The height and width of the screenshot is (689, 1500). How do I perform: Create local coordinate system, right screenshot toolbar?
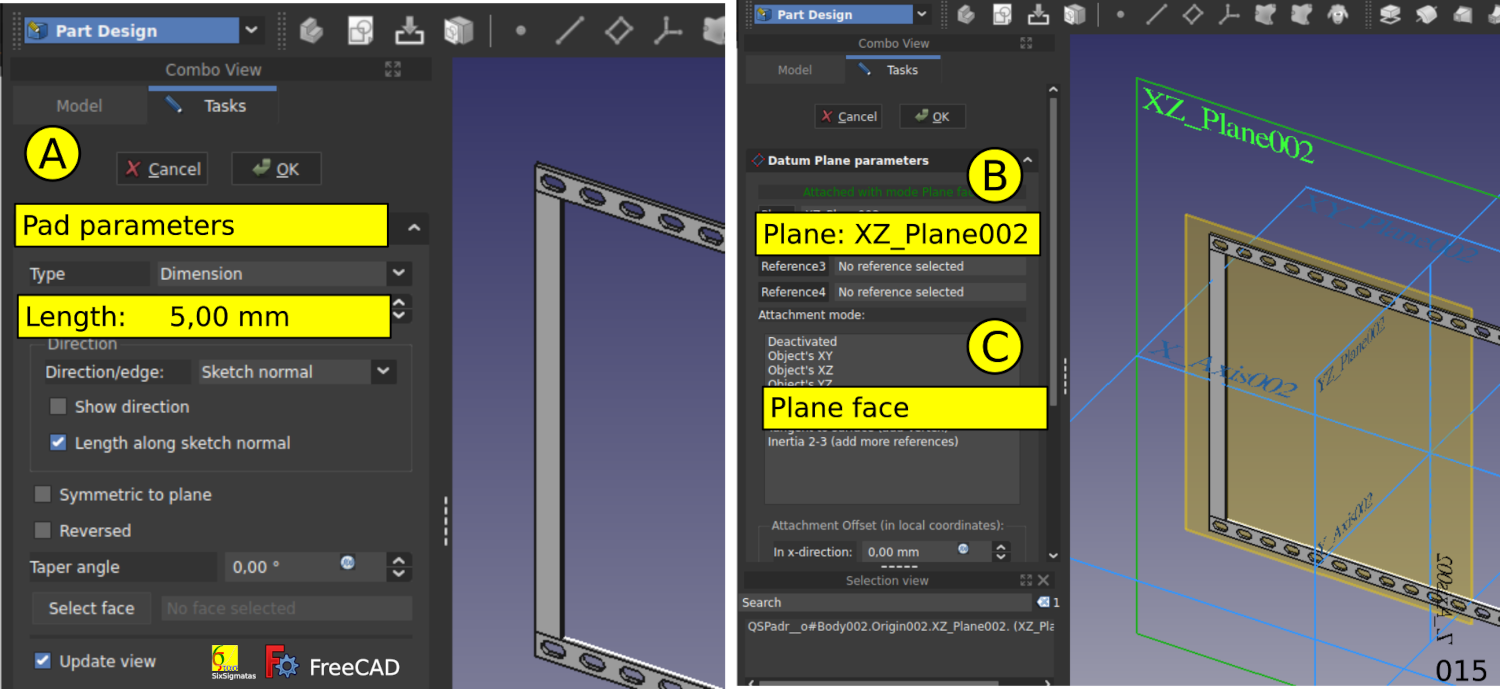click(x=1229, y=14)
